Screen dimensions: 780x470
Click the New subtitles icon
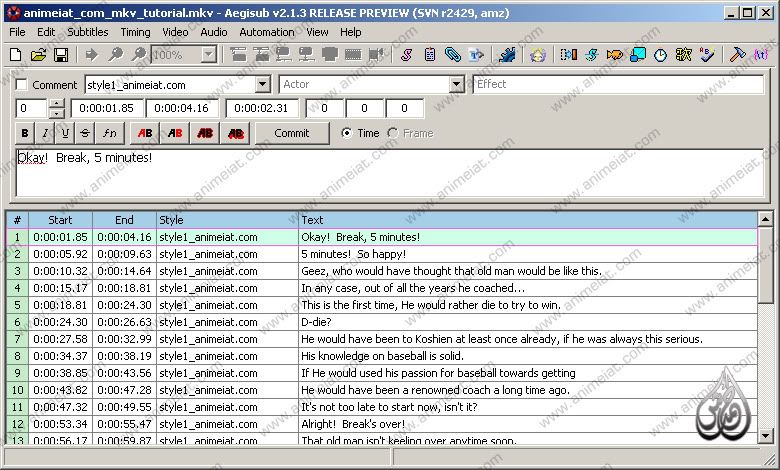15,55
